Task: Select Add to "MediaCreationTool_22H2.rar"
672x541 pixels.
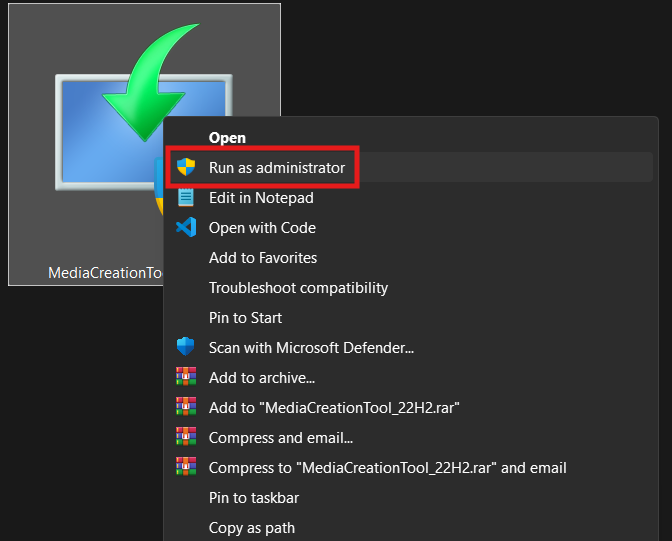Action: coord(409,408)
